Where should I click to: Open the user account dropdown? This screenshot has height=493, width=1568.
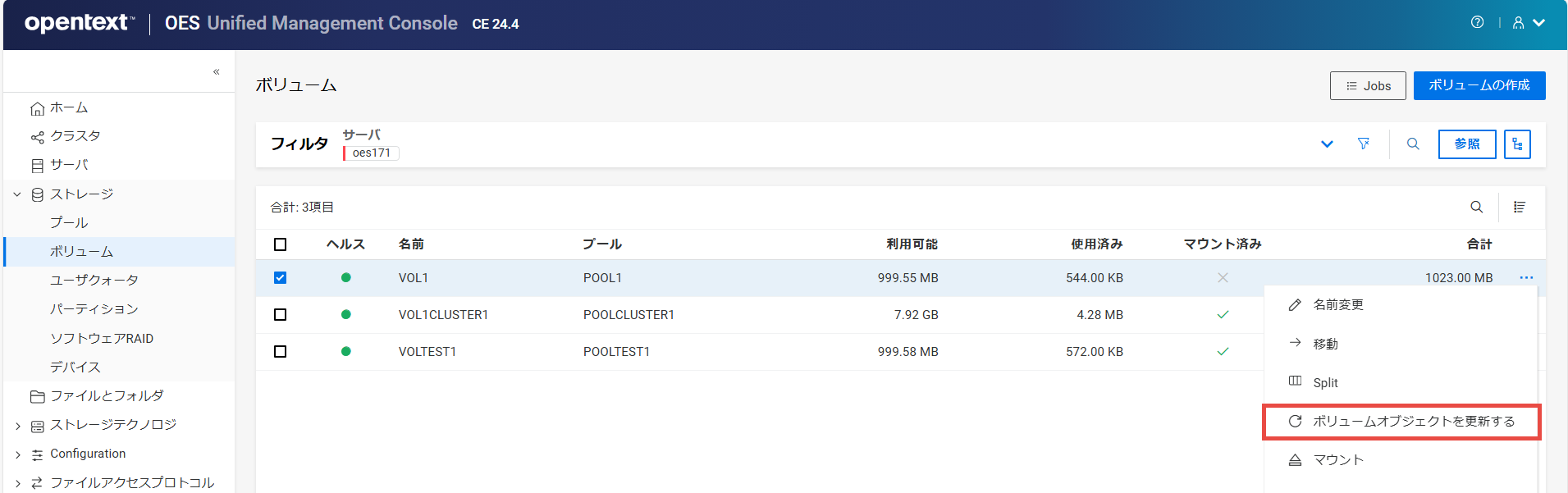point(1529,23)
